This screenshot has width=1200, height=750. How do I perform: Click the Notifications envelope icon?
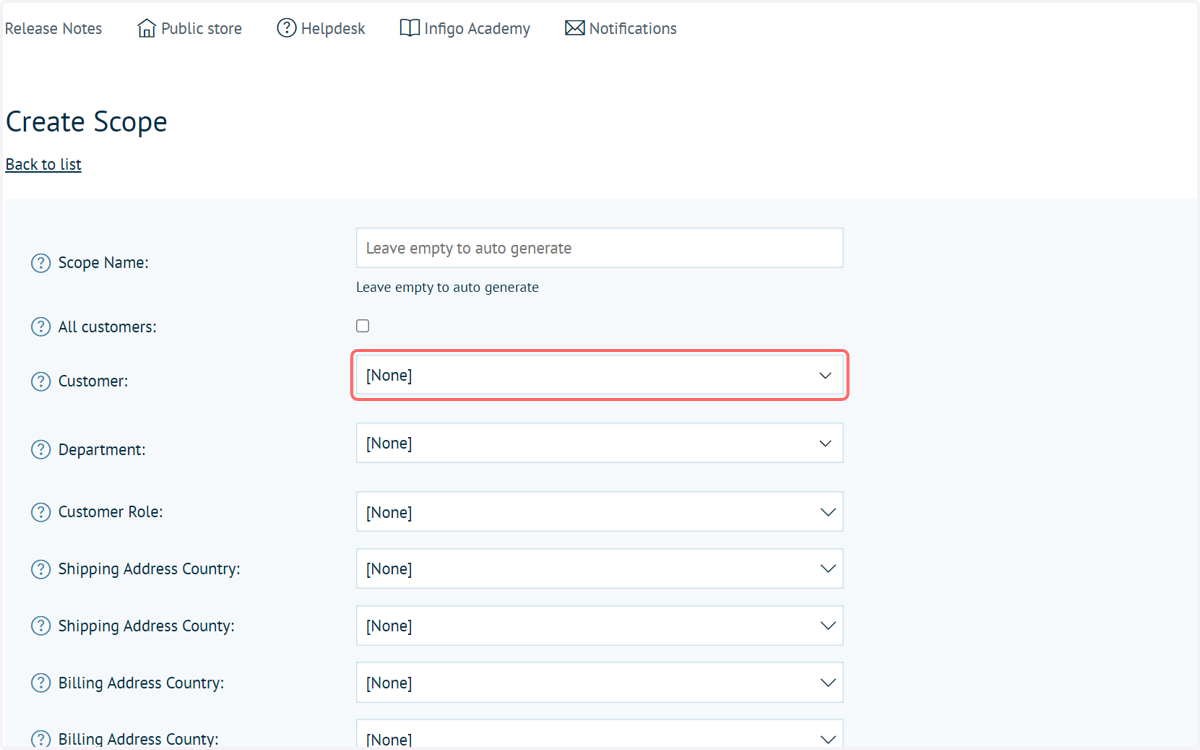tap(574, 28)
